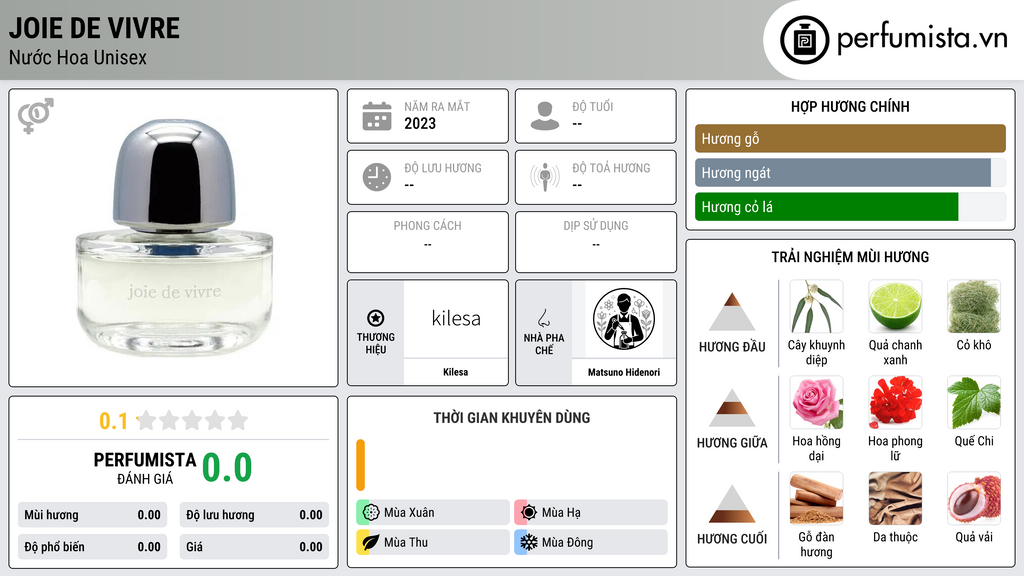The image size is (1024, 576).
Task: Open perfumer Matsuno Hidenori's portrait
Action: pyautogui.click(x=624, y=319)
